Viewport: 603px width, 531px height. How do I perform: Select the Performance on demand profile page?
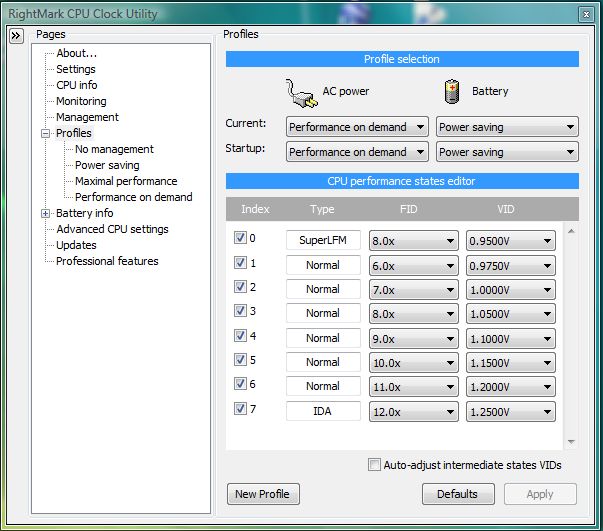[133, 197]
